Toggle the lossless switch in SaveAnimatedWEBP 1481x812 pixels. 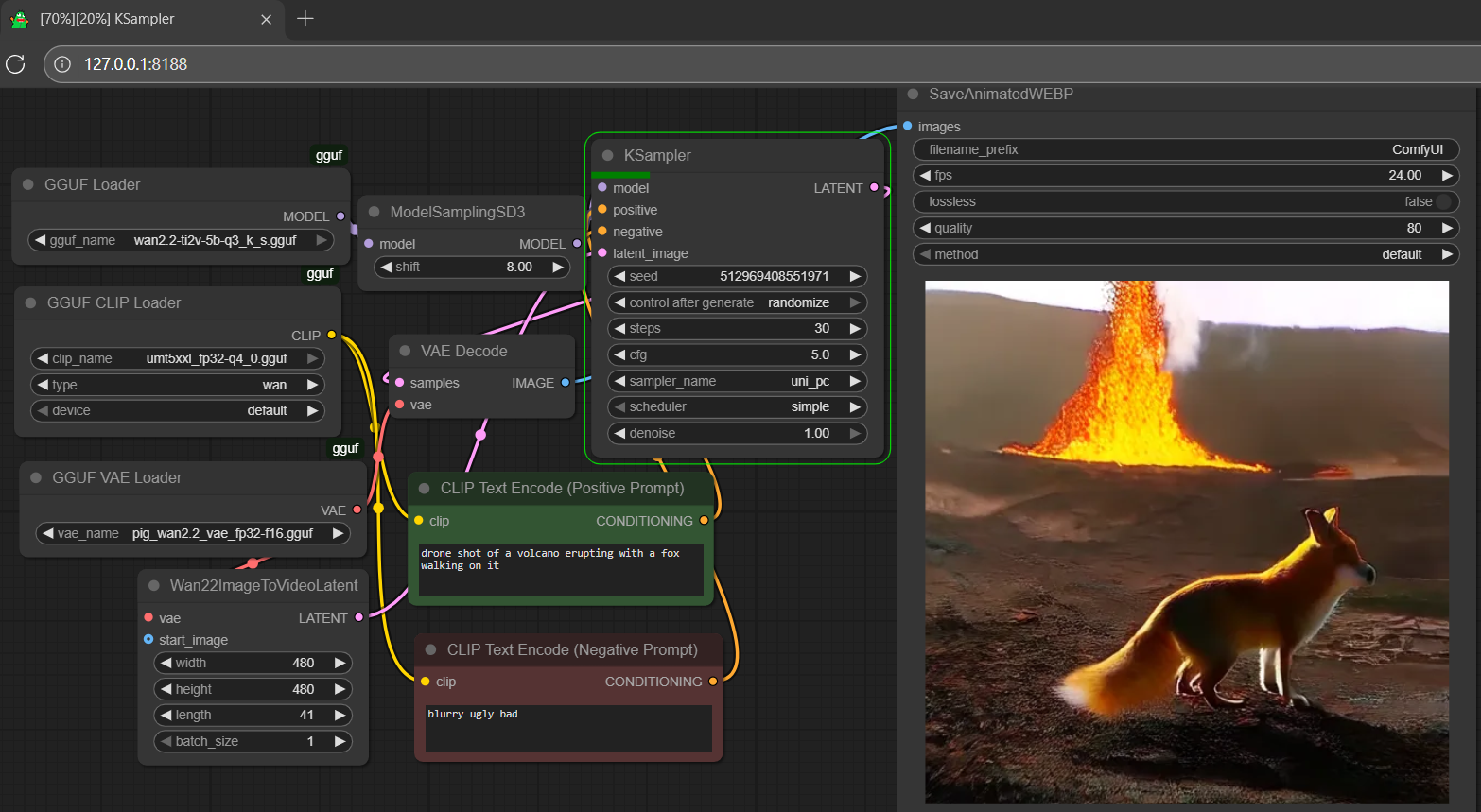[1442, 201]
